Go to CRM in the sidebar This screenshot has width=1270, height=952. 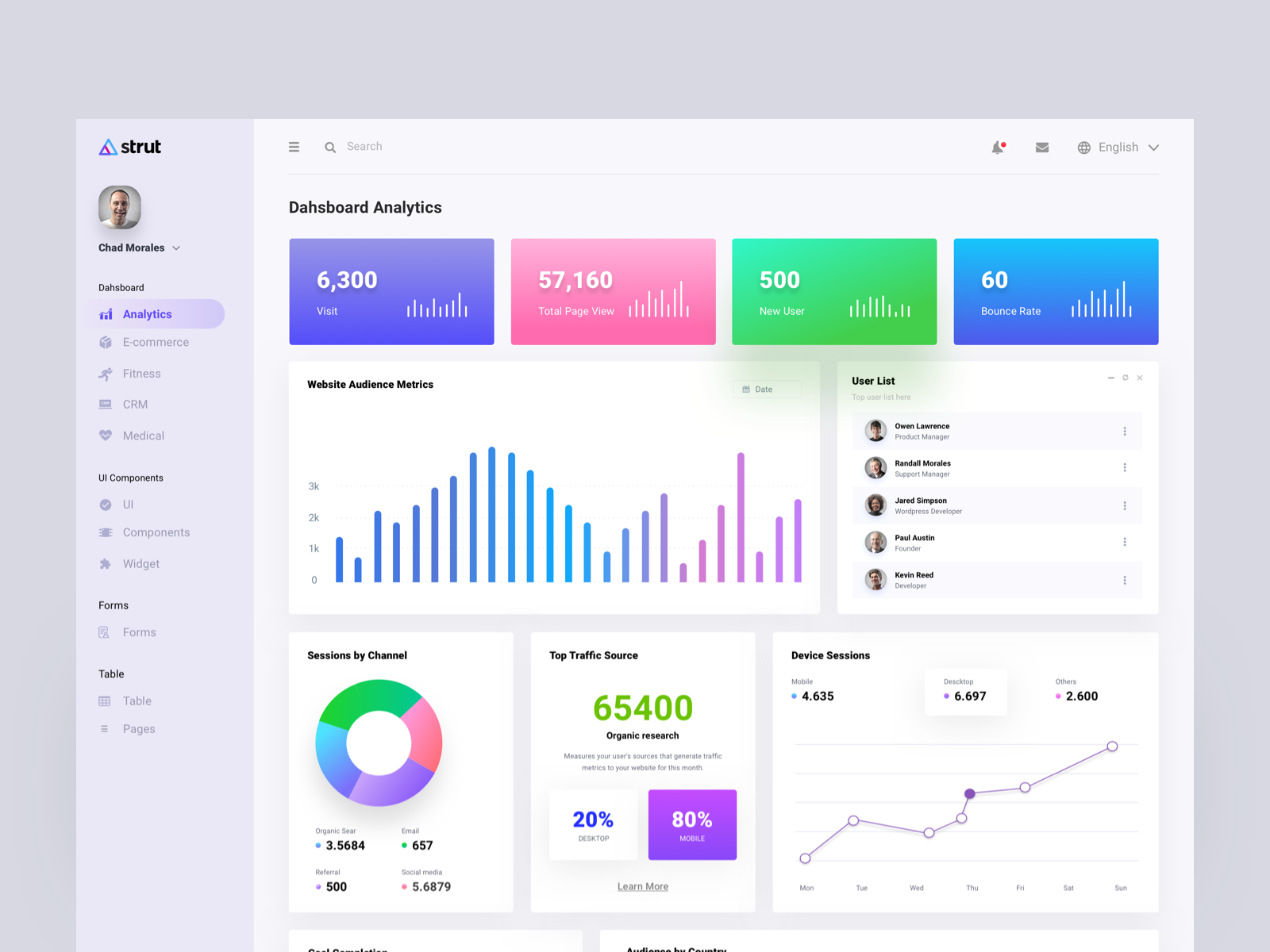point(135,405)
